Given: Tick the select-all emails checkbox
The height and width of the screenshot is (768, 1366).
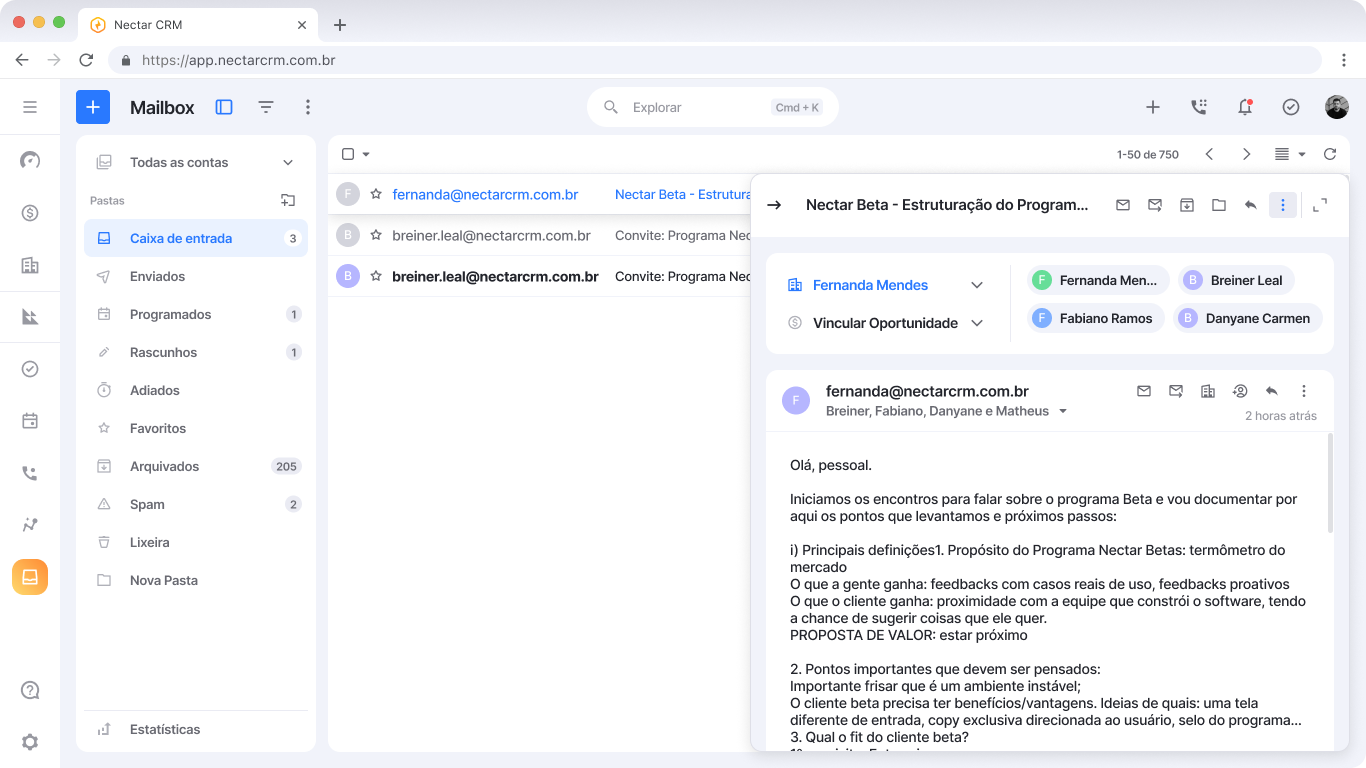Looking at the screenshot, I should pyautogui.click(x=348, y=154).
